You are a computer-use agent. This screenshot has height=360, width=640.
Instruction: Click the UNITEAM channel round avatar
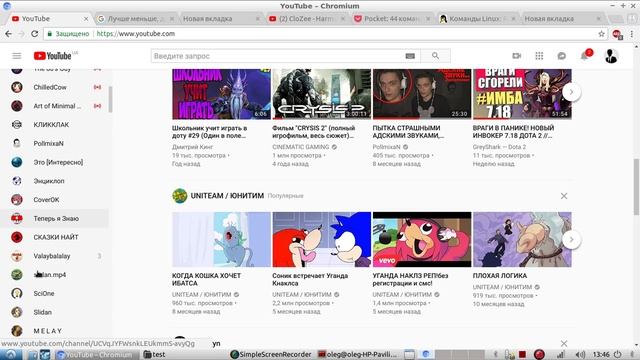(180, 196)
